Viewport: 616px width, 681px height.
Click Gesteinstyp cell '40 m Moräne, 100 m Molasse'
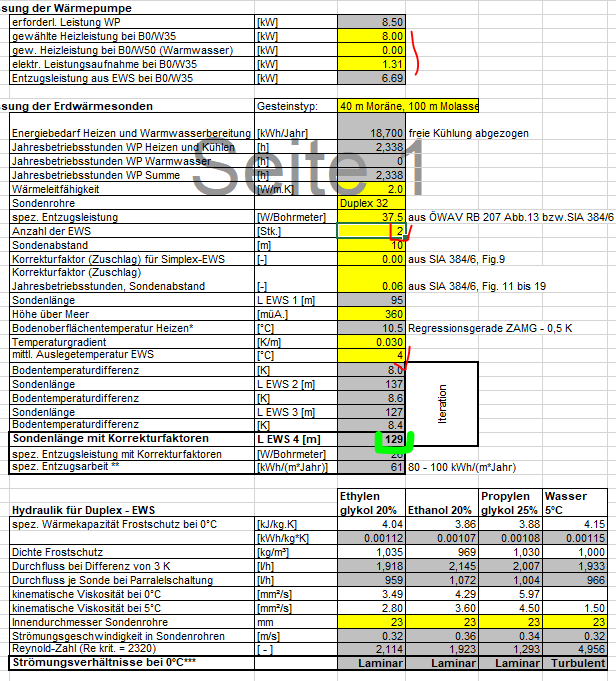408,106
